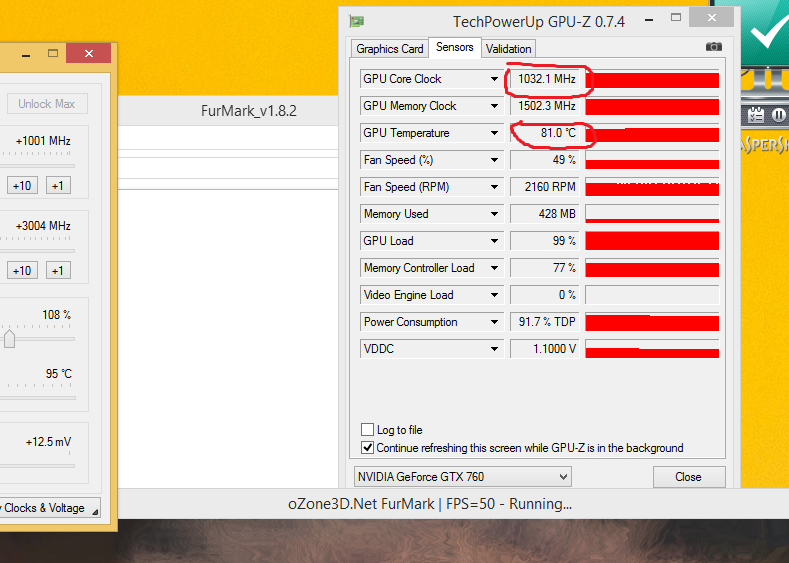Click +1 under the +1001 MHz offset
789x563 pixels.
(58, 186)
